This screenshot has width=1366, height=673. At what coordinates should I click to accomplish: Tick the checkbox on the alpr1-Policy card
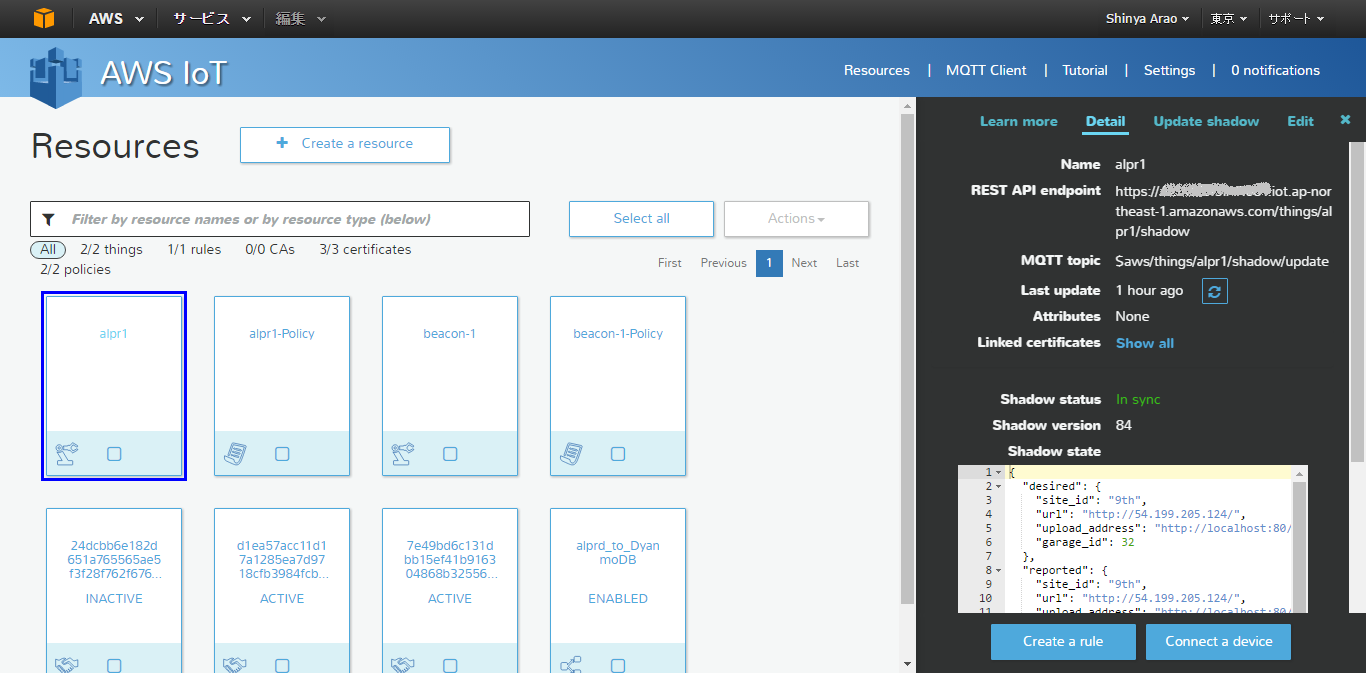(282, 454)
